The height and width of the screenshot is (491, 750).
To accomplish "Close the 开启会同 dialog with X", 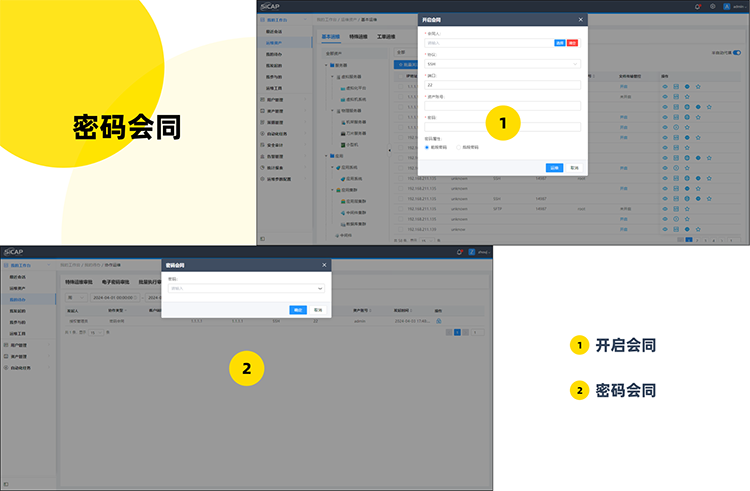I will click(x=580, y=19).
